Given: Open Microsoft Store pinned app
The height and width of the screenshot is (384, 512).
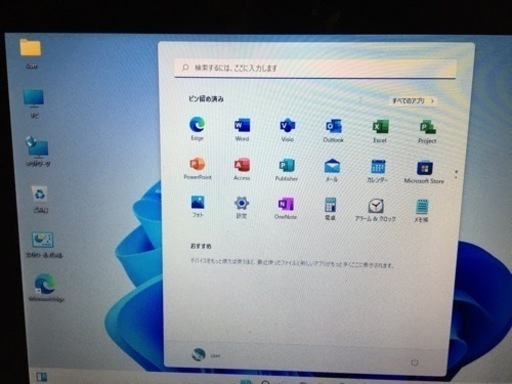Looking at the screenshot, I should (x=424, y=172).
